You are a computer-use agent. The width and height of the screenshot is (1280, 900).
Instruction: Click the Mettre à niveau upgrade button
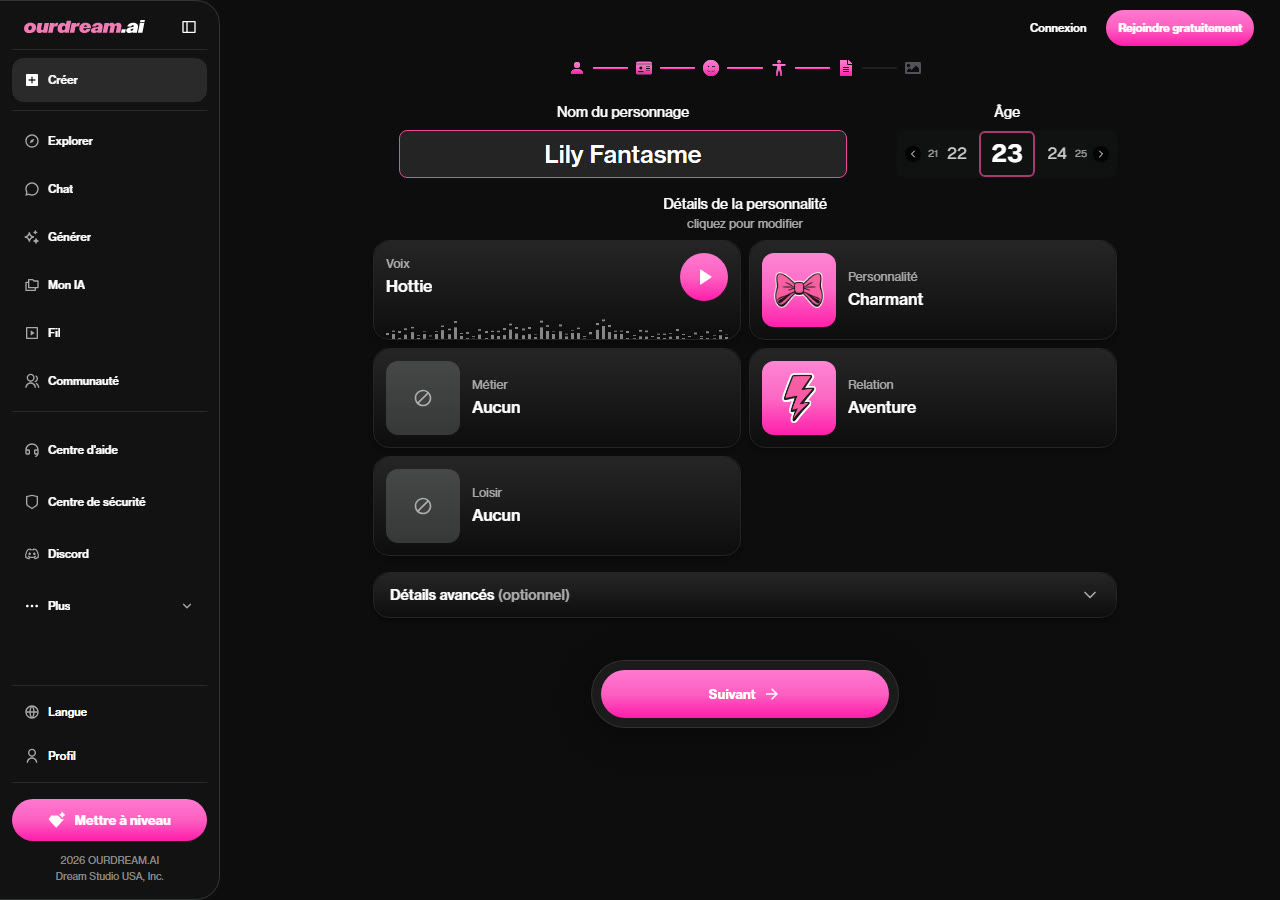click(x=109, y=820)
